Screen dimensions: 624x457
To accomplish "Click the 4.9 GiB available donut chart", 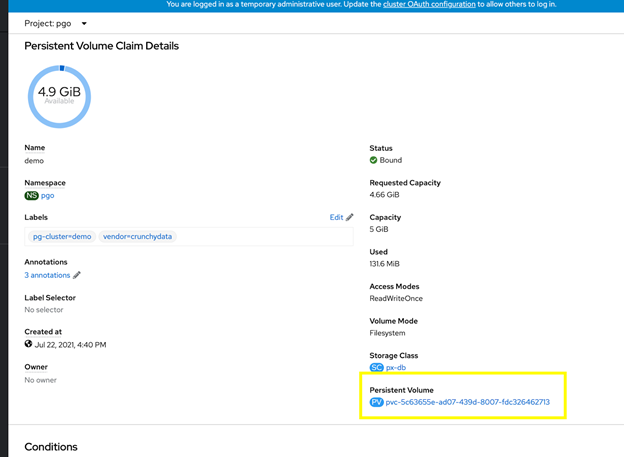I will point(59,97).
